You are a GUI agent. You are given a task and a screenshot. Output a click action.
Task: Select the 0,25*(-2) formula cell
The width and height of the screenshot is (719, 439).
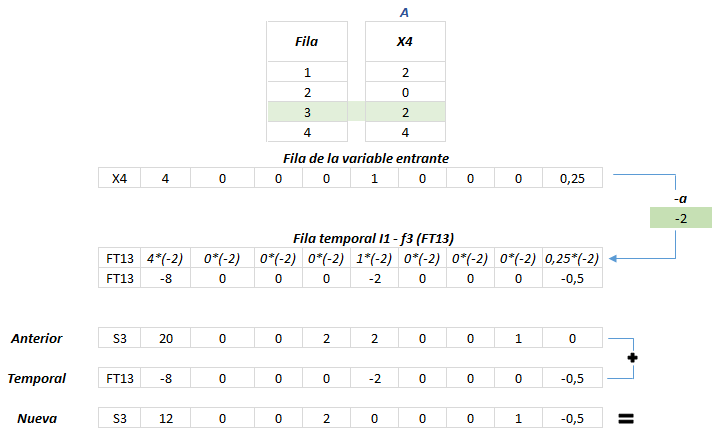[x=572, y=259]
